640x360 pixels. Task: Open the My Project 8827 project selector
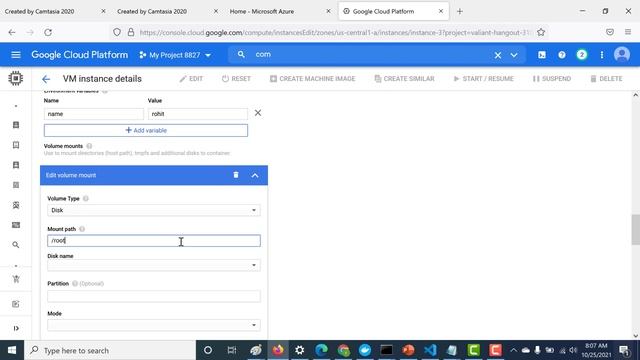tap(175, 55)
